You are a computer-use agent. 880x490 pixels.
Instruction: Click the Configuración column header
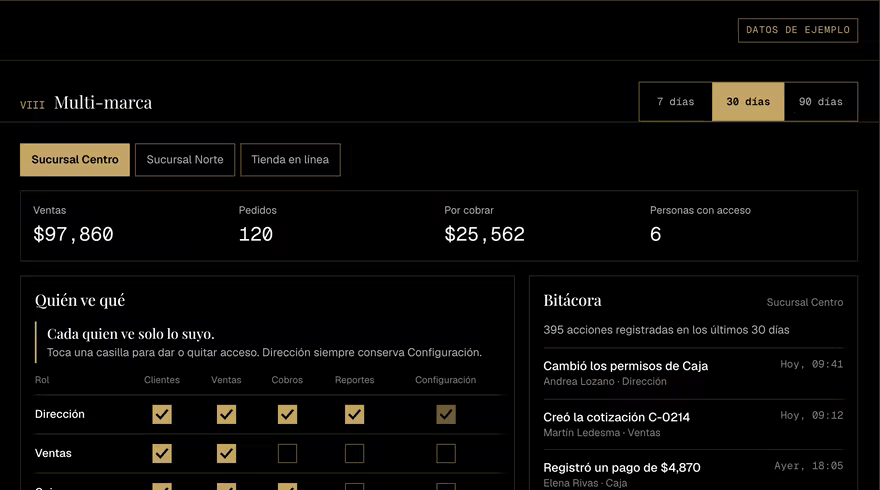[x=446, y=380]
